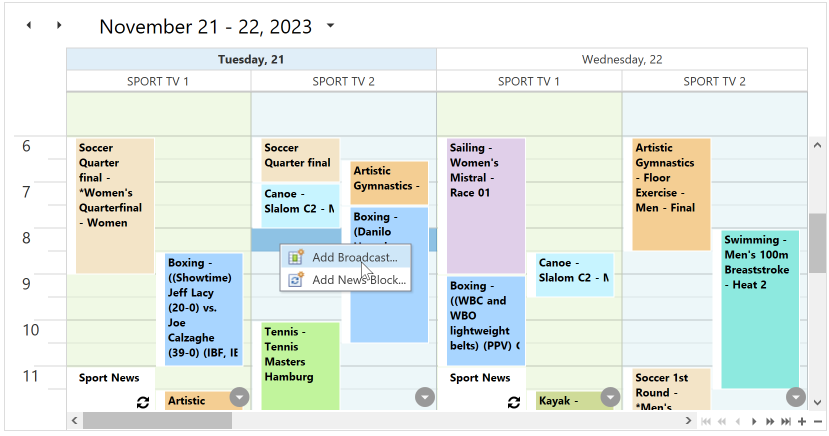The image size is (829, 436).
Task: Go to the first resource page icon
Action: [706, 421]
